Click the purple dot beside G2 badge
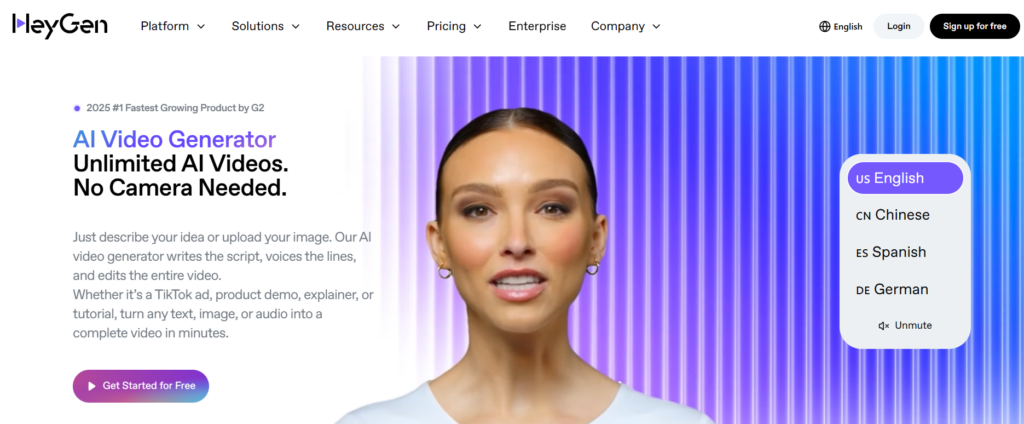 point(77,108)
